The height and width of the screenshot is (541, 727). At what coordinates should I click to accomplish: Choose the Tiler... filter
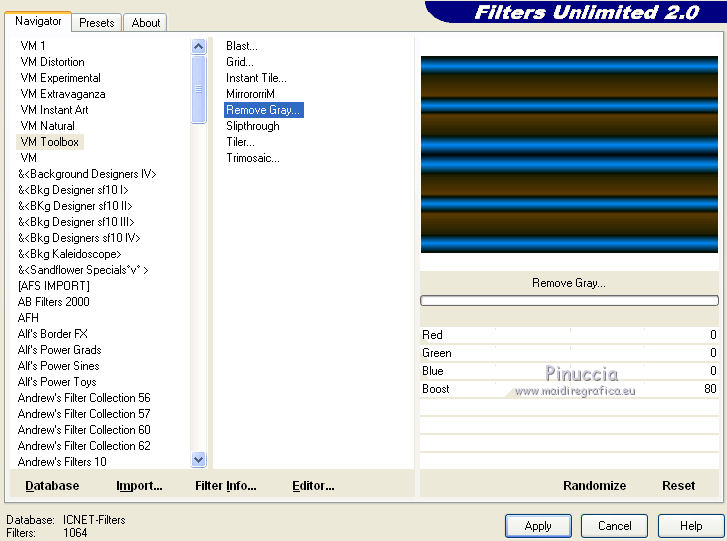240,142
